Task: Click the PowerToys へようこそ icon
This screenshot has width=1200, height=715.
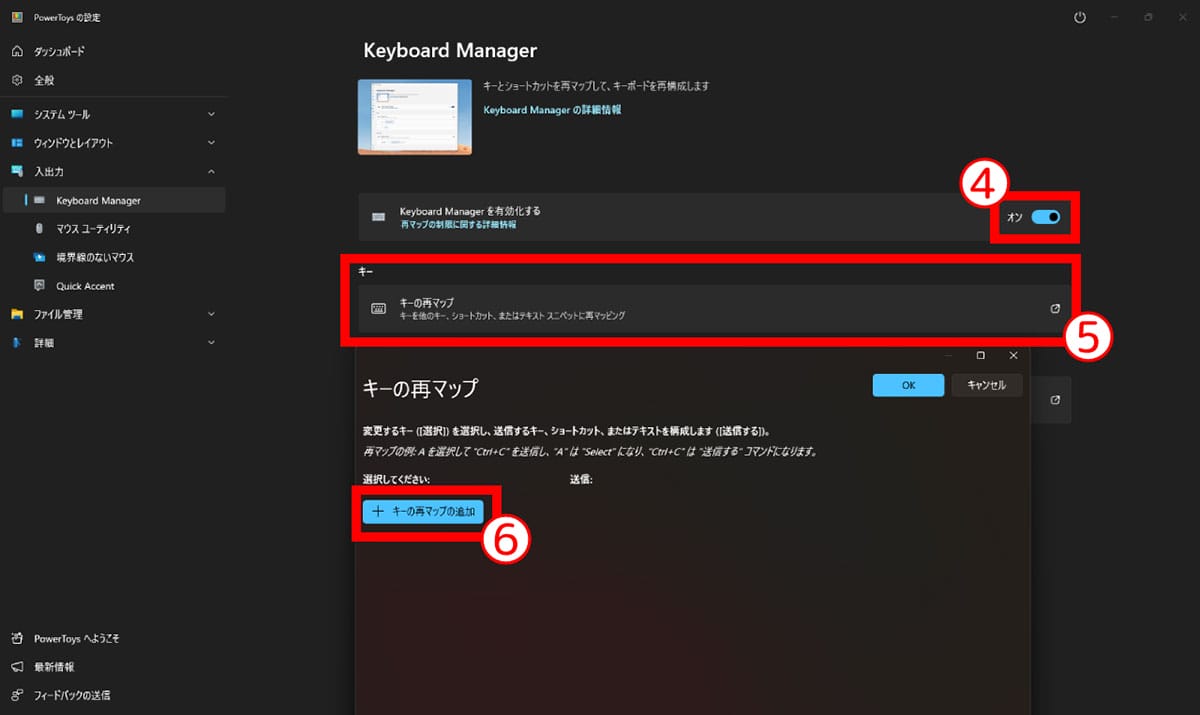Action: point(17,638)
